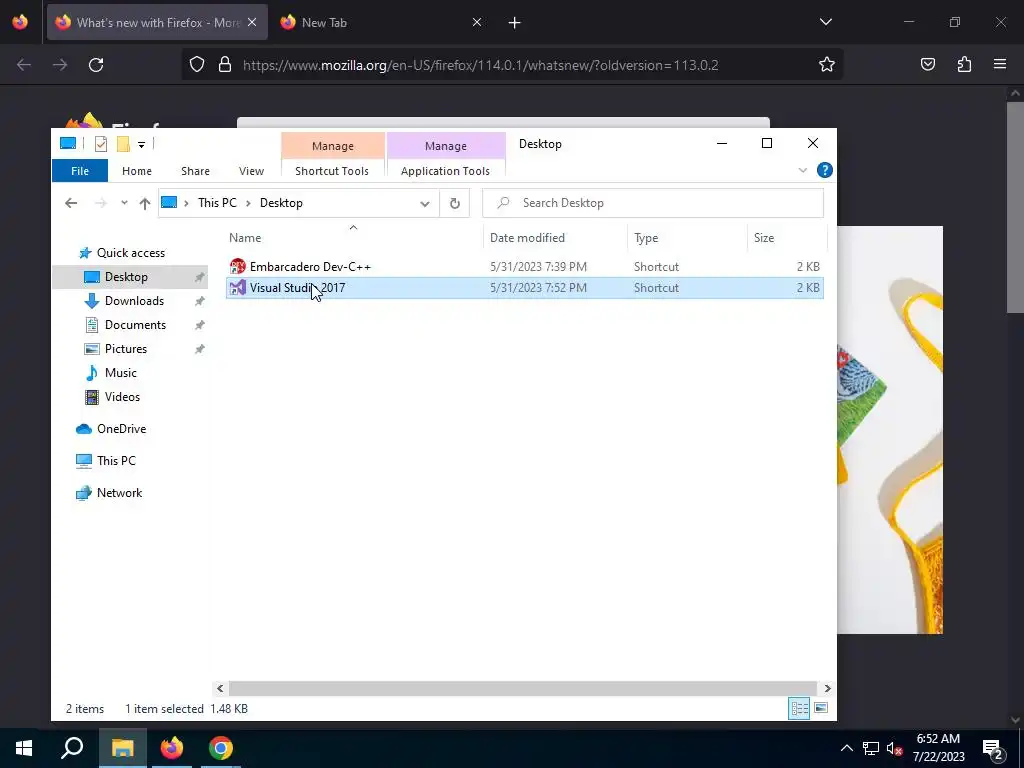Open OneDrive in the navigation pane
Viewport: 1024px width, 768px height.
(121, 429)
